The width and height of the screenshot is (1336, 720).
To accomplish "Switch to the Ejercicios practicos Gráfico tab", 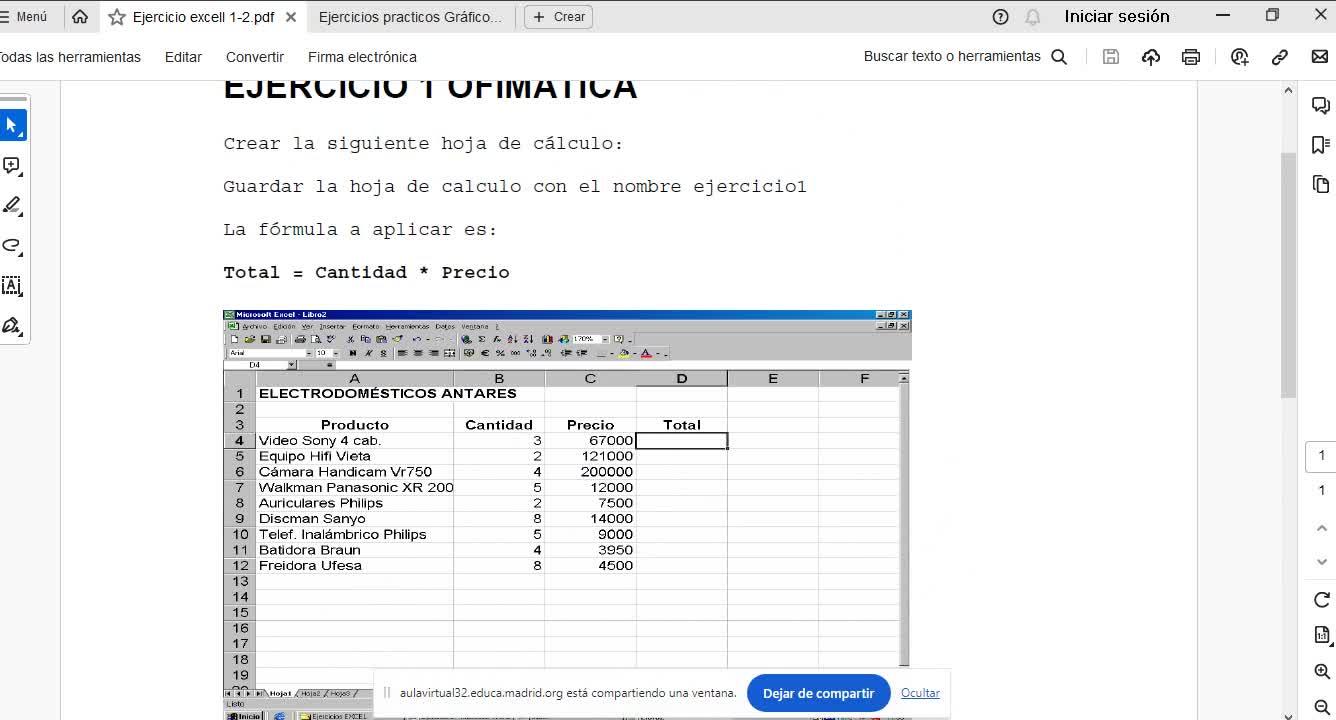I will (410, 17).
